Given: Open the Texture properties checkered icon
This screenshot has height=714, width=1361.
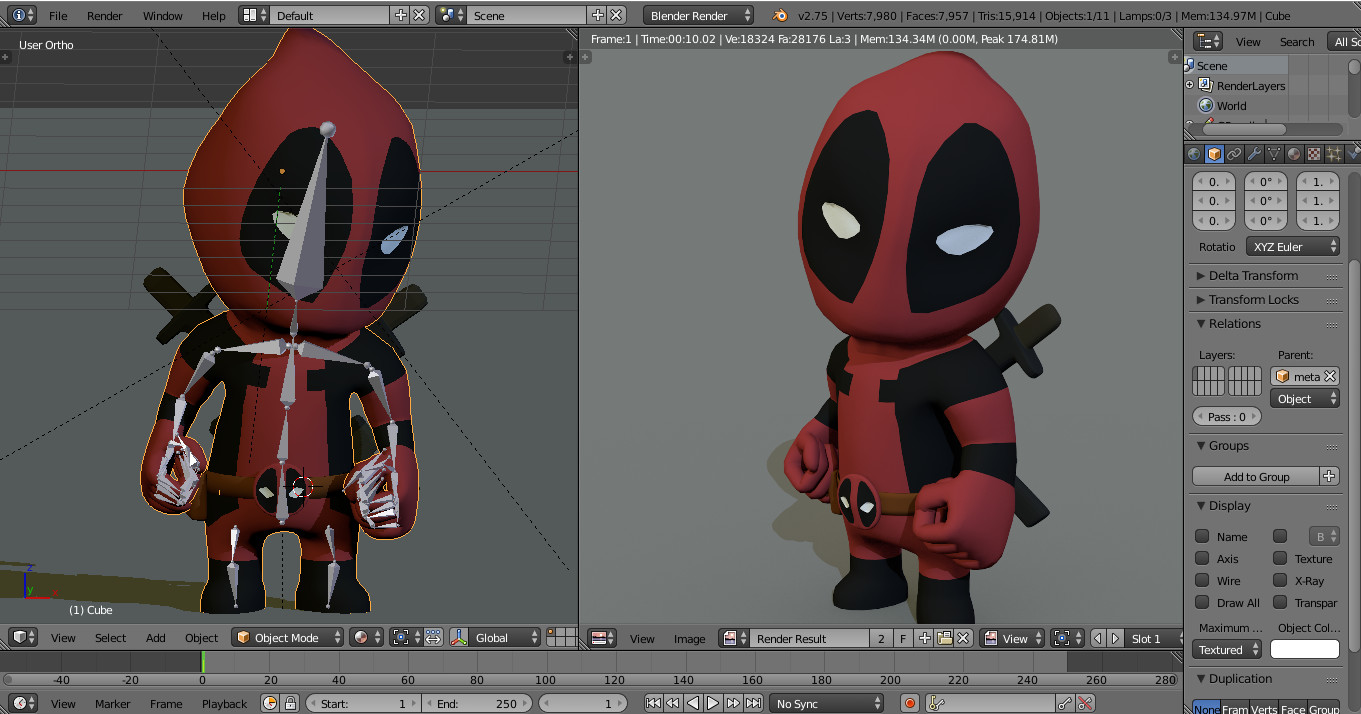Looking at the screenshot, I should [1313, 153].
